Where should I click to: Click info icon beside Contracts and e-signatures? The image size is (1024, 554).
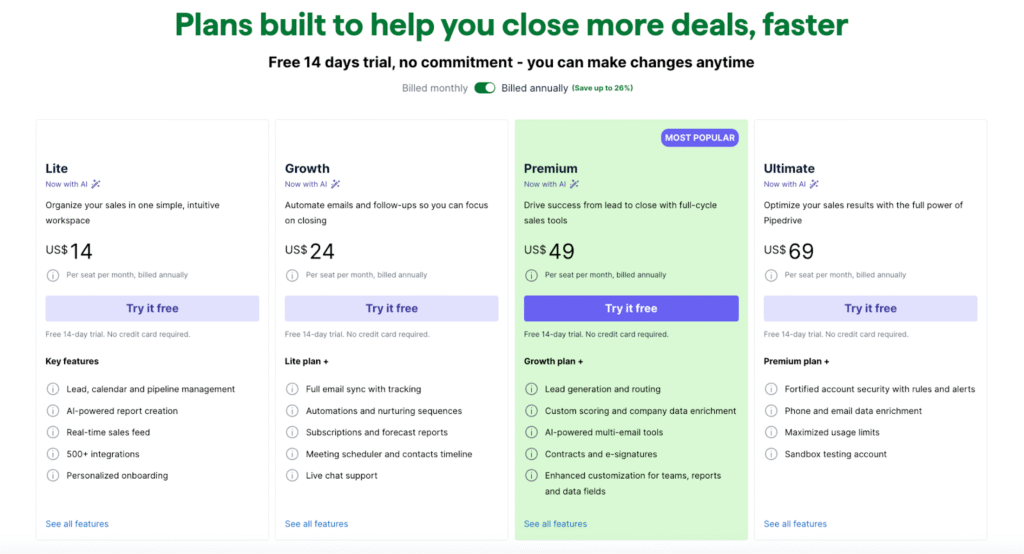[531, 454]
